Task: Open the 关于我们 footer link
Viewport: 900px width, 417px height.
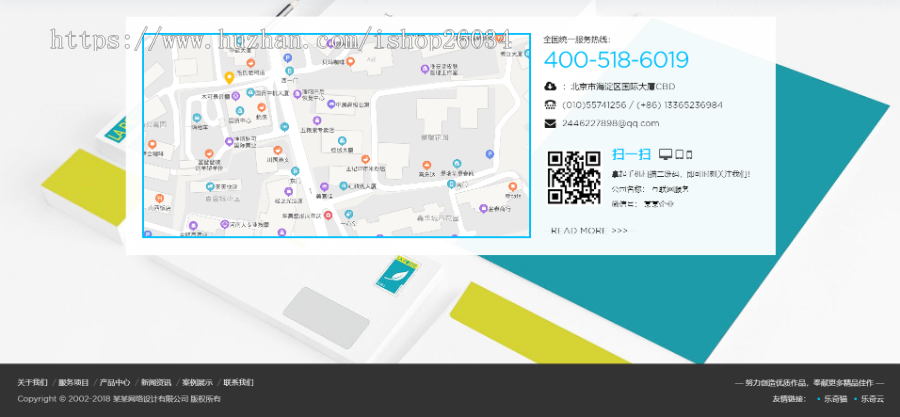Action: pyautogui.click(x=32, y=383)
